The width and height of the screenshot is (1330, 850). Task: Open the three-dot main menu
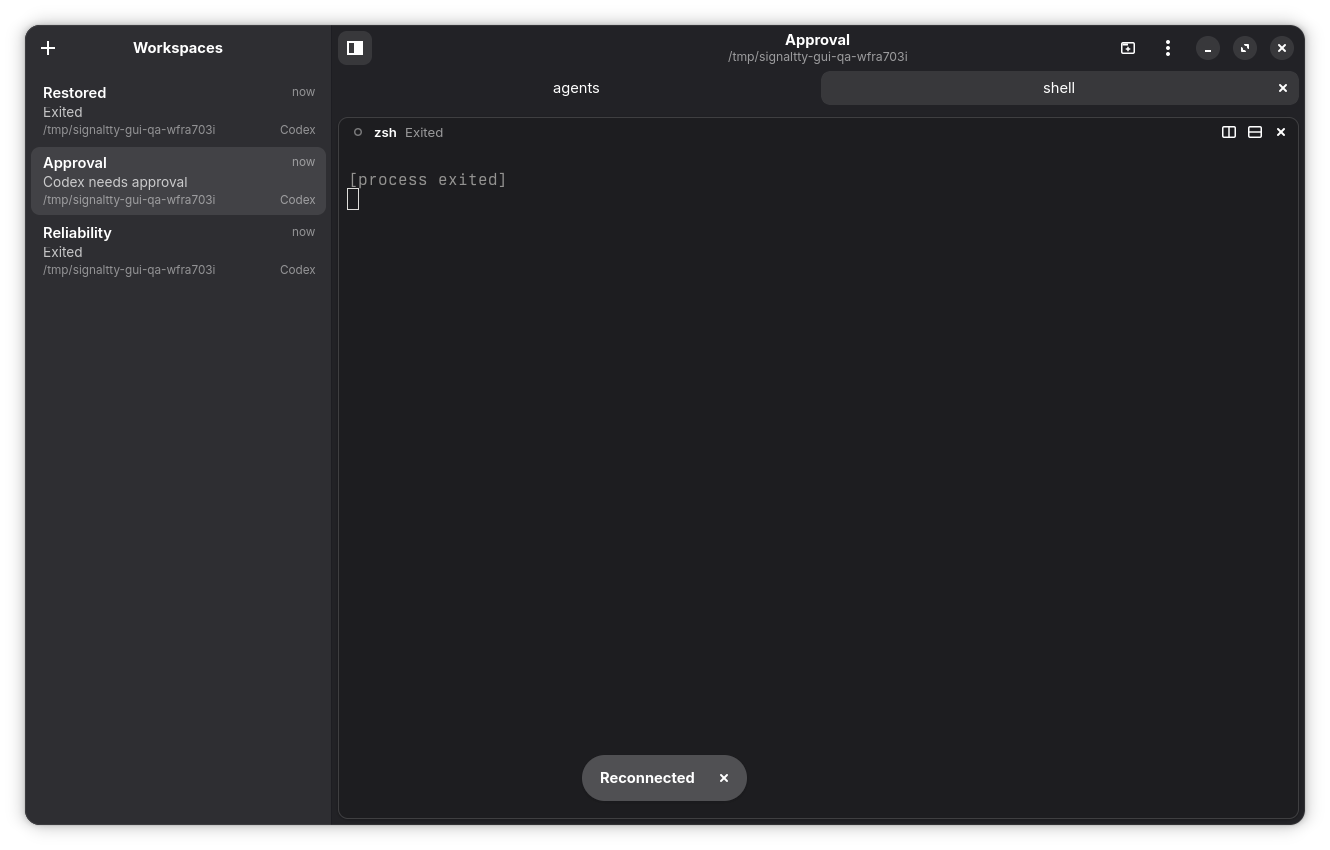(1167, 48)
